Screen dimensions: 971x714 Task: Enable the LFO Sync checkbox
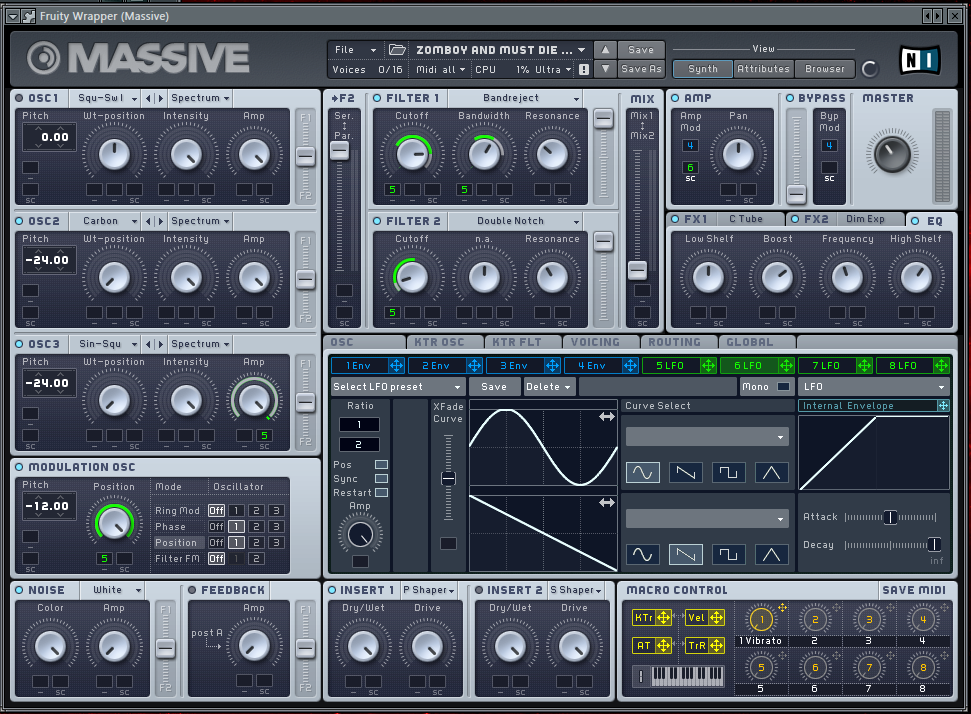(381, 479)
